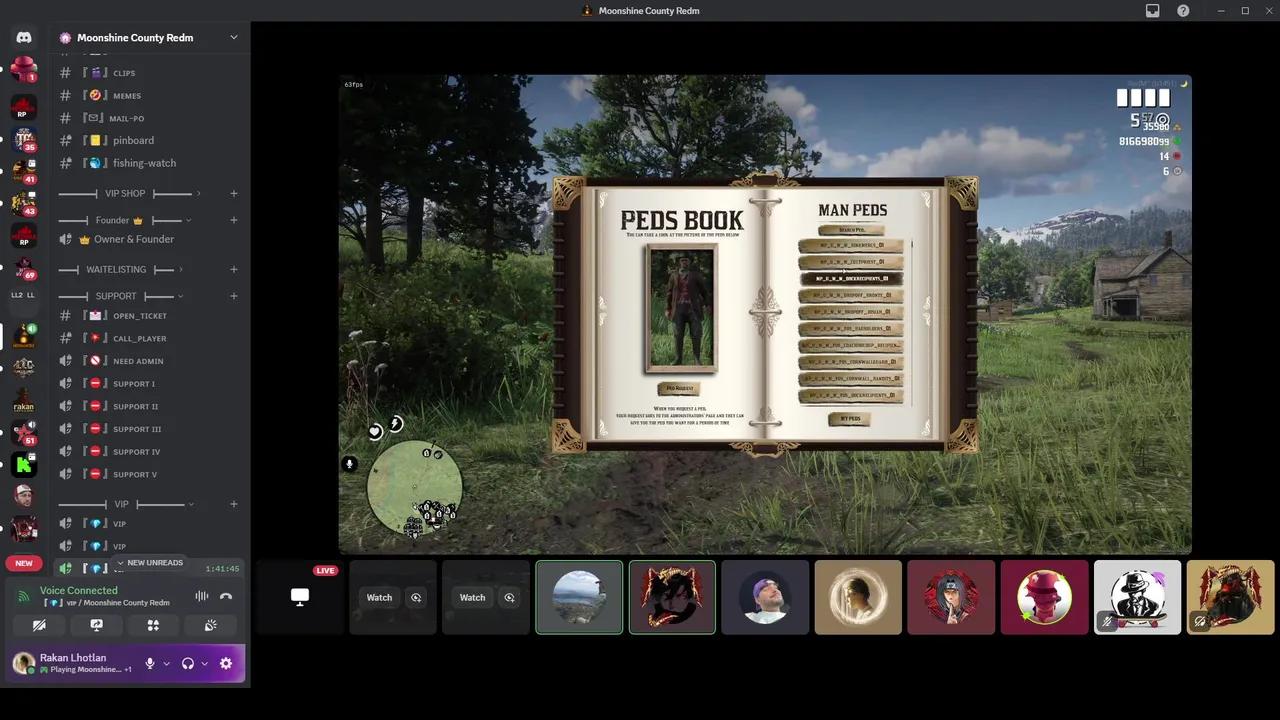Open headphone output options arrow
The height and width of the screenshot is (720, 1280).
[x=204, y=663]
